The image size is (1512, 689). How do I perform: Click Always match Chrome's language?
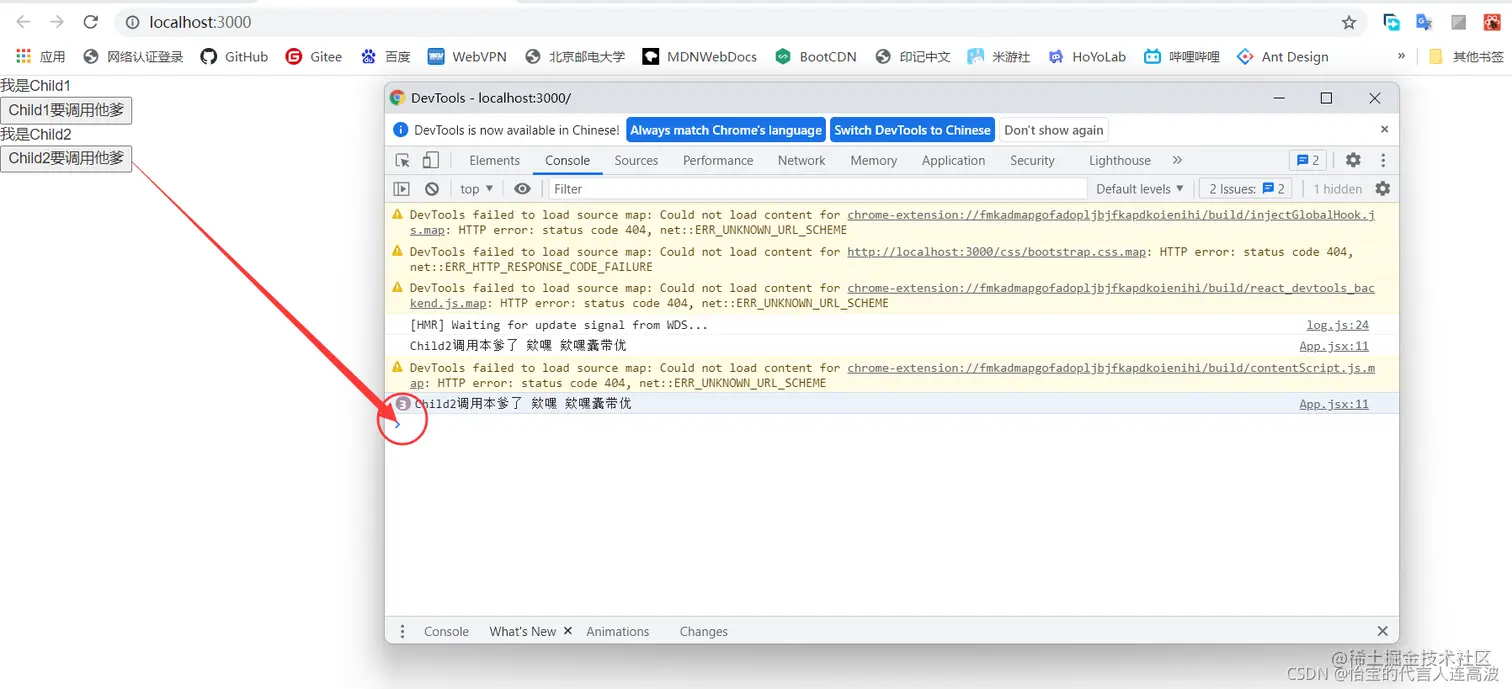pos(726,130)
